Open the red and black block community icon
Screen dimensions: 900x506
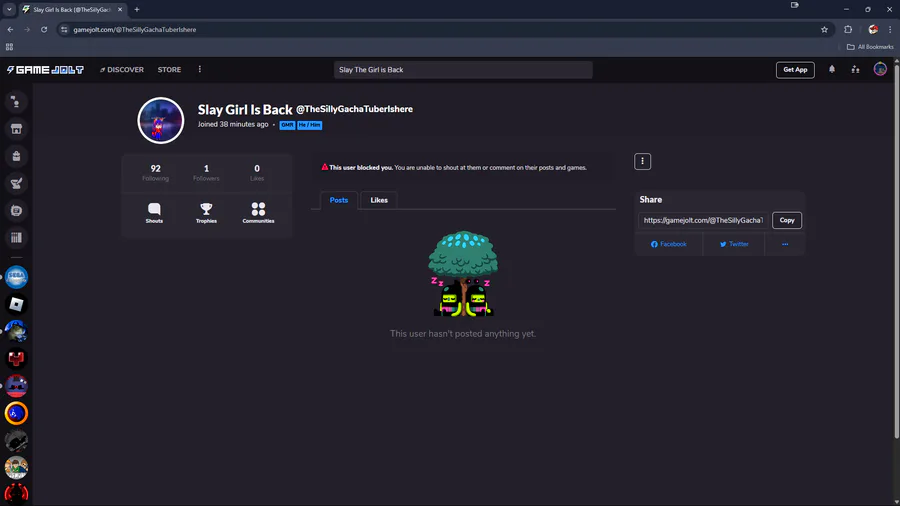pyautogui.click(x=16, y=359)
